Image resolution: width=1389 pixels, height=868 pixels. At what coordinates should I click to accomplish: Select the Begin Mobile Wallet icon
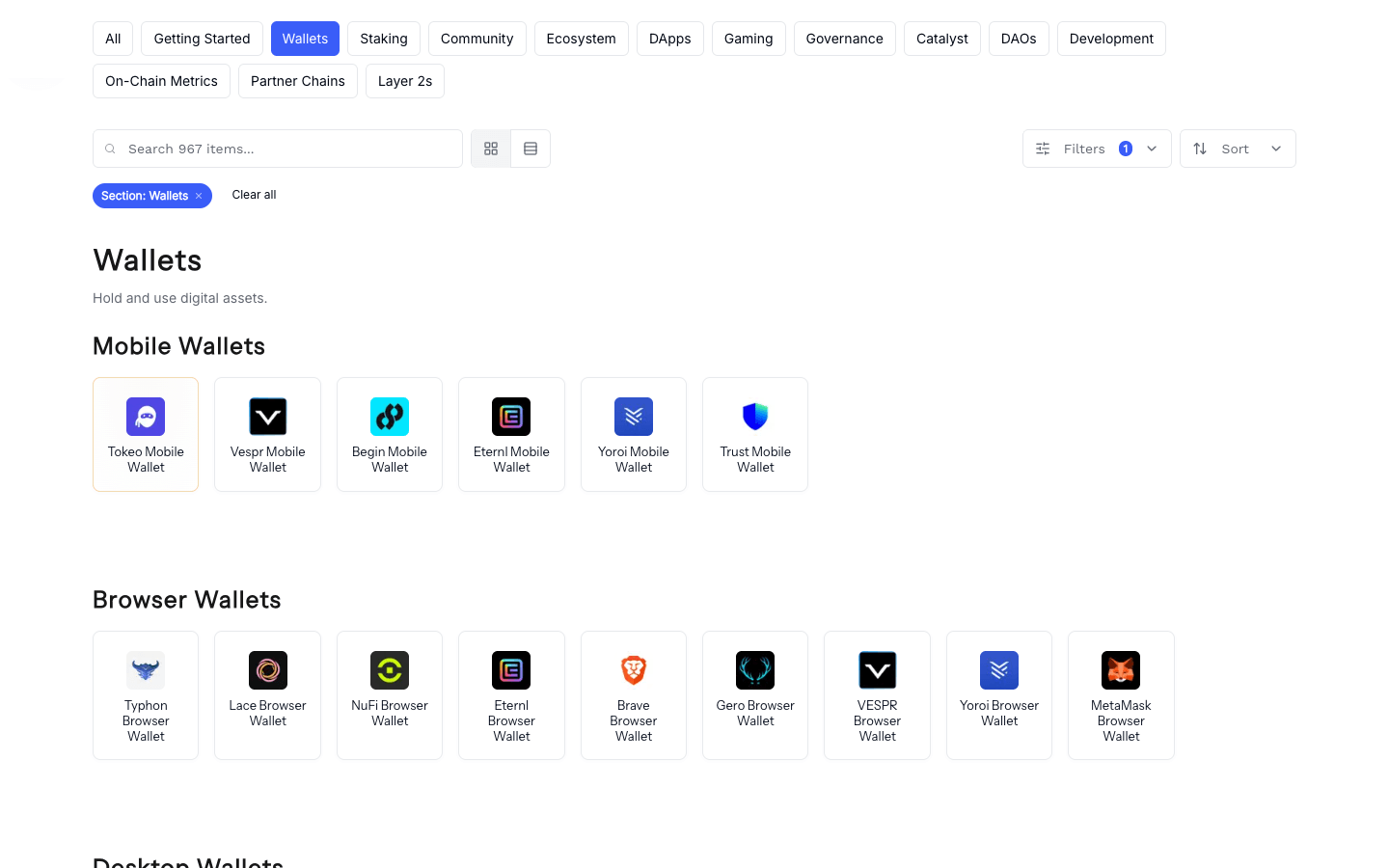pos(390,416)
